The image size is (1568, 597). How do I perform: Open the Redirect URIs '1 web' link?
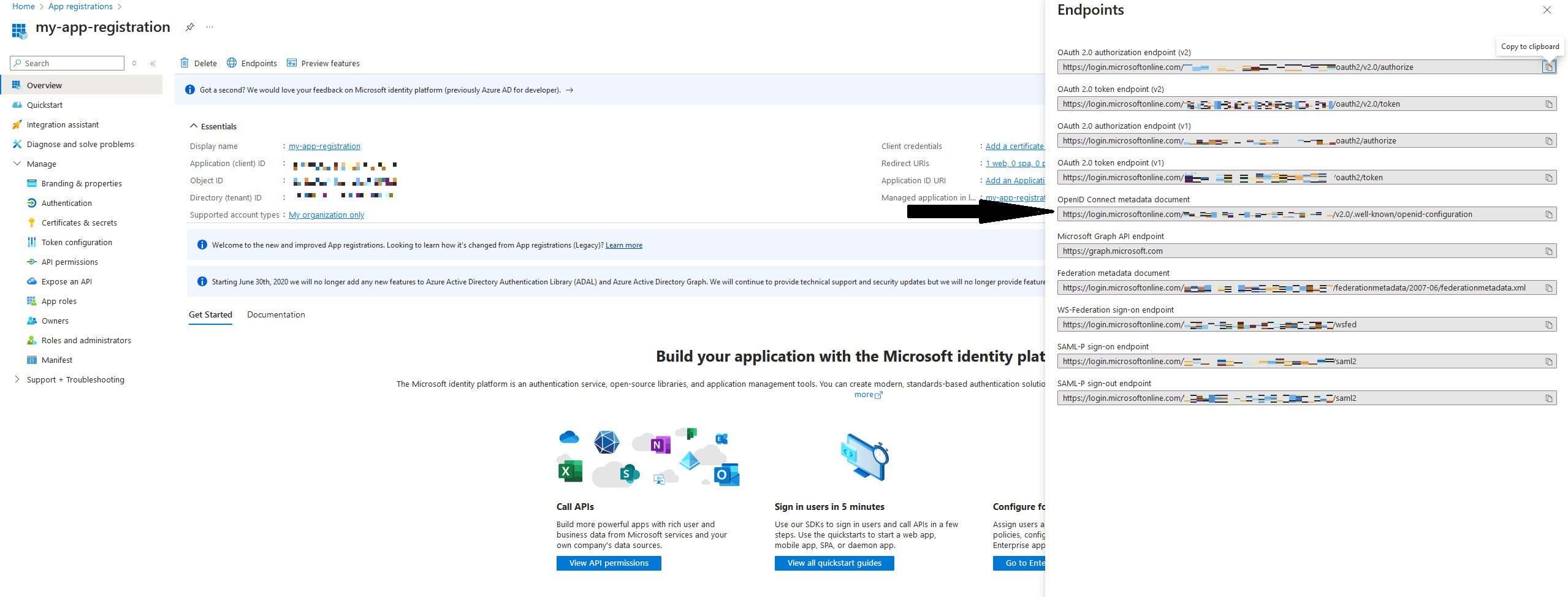coord(1014,163)
